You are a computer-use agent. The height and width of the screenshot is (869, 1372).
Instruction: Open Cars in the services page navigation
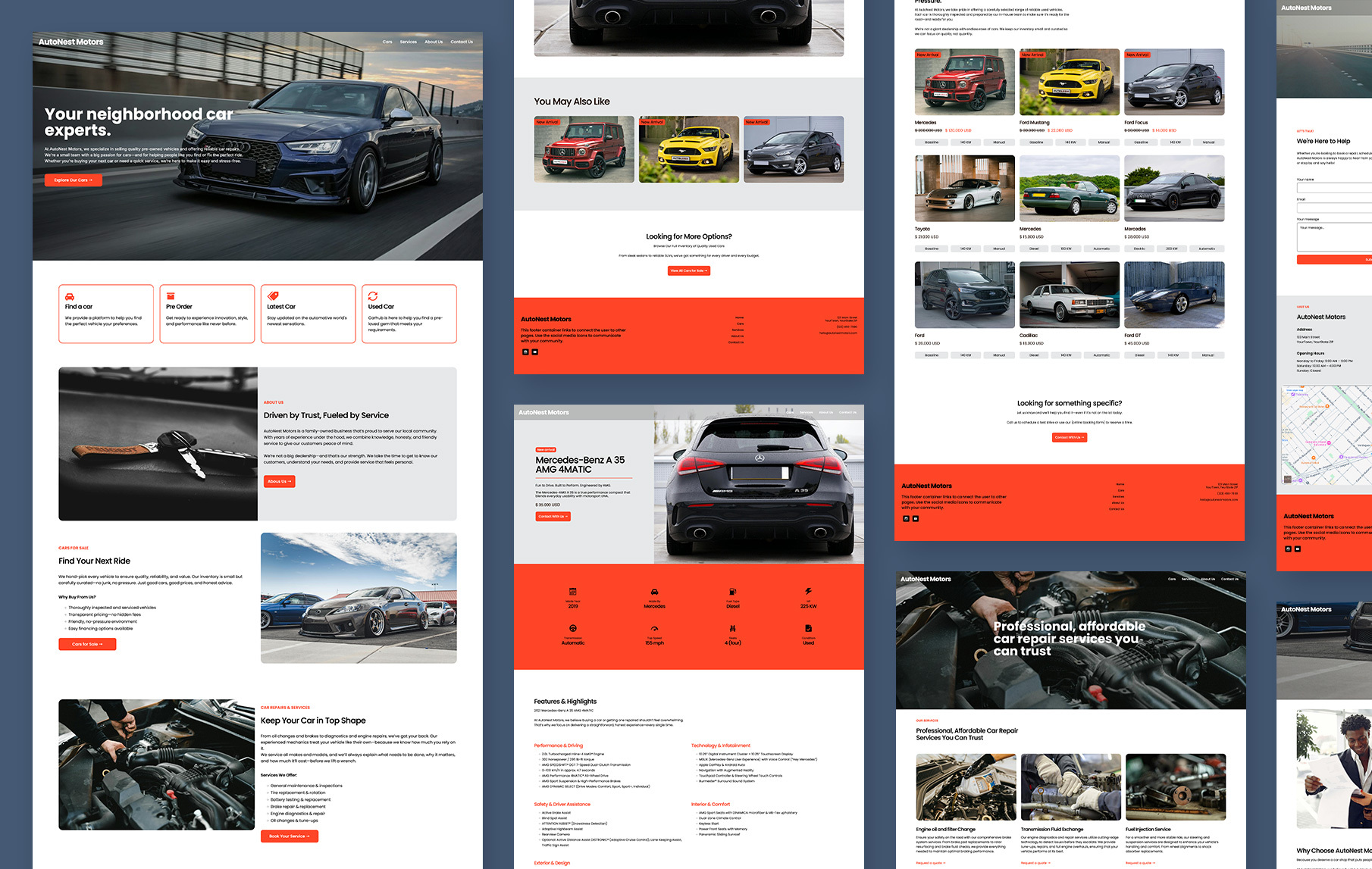click(1172, 579)
